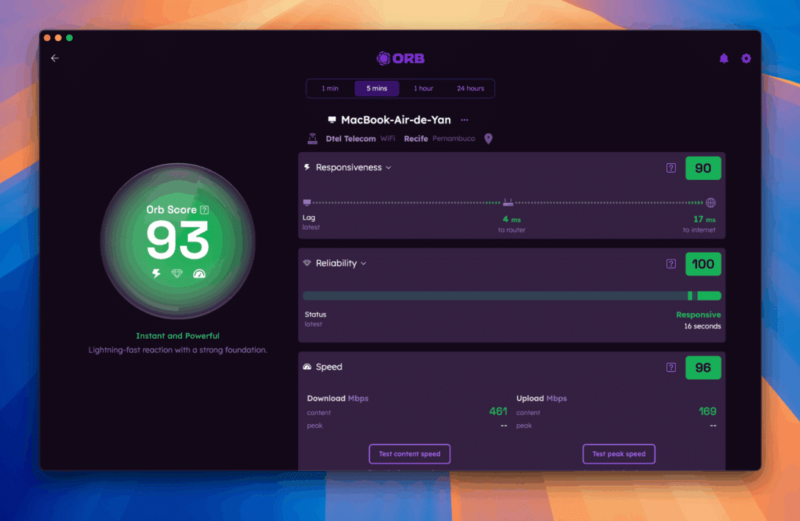The width and height of the screenshot is (800, 521).
Task: Open Speed help question mark
Action: [x=671, y=367]
